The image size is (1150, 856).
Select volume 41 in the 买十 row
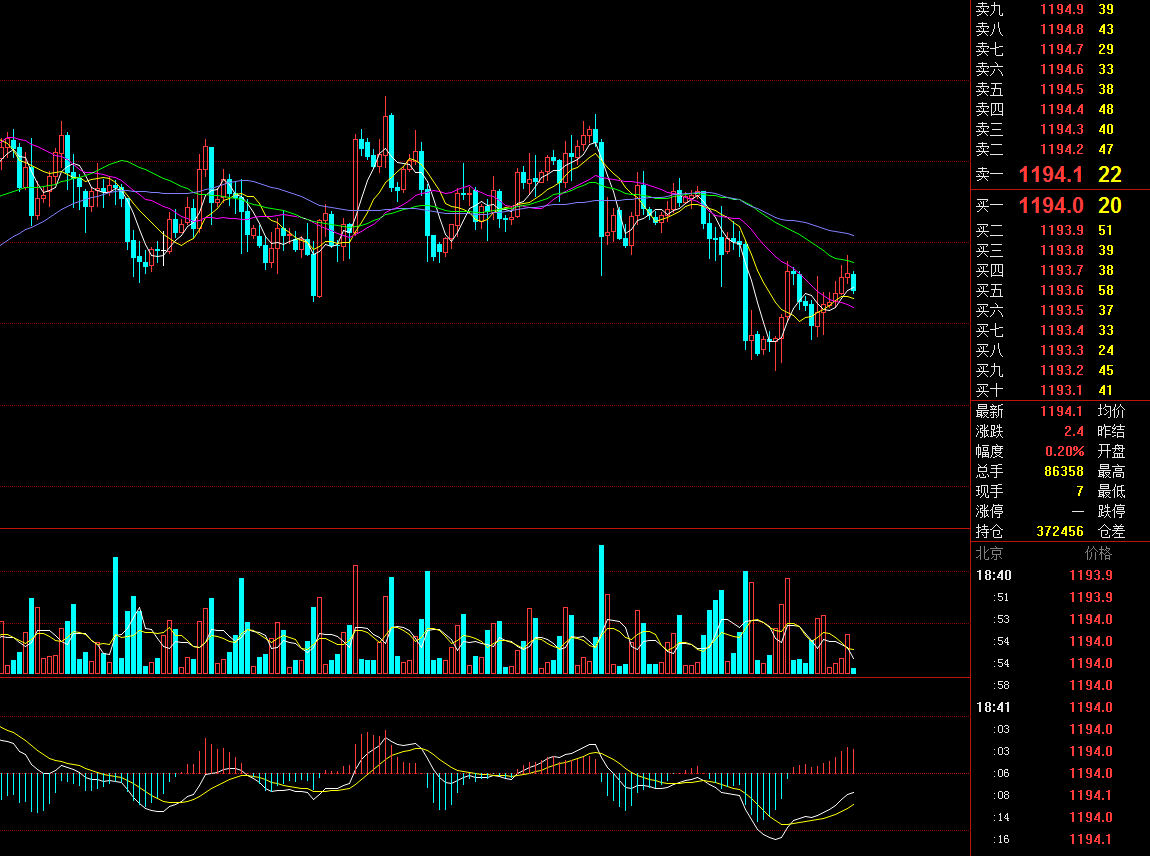click(1105, 390)
